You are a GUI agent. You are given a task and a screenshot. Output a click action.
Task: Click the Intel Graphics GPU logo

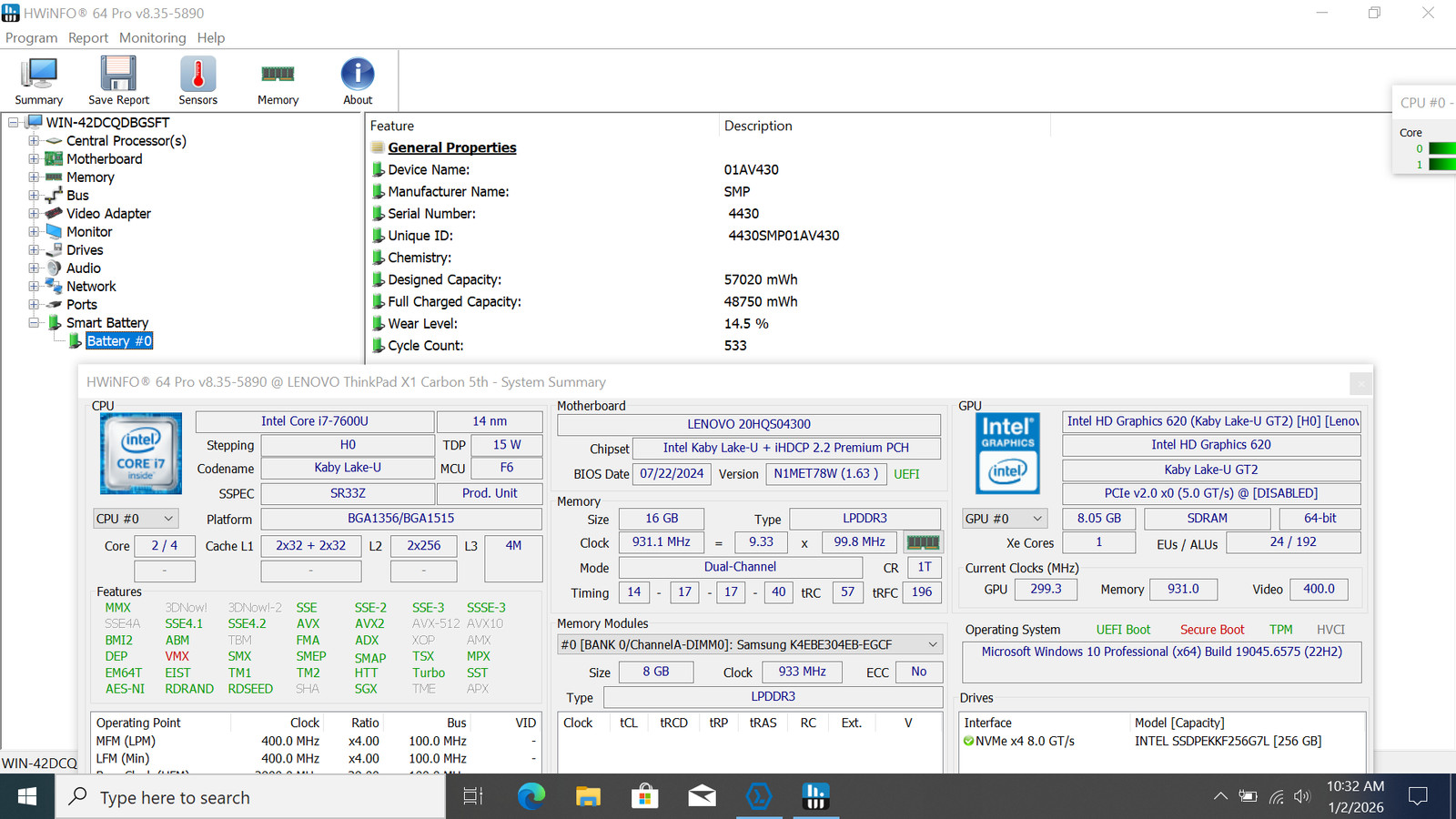(1007, 453)
